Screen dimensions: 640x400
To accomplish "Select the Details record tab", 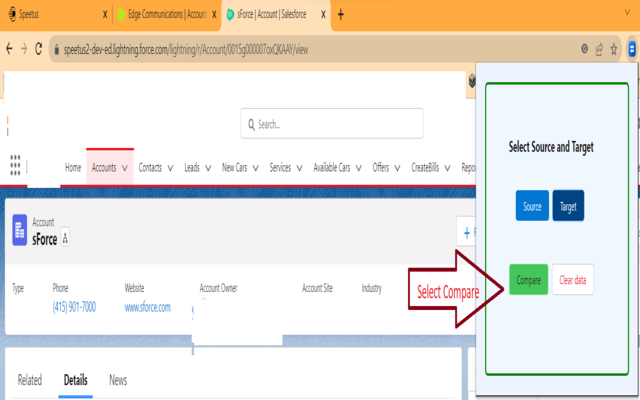I will point(76,380).
